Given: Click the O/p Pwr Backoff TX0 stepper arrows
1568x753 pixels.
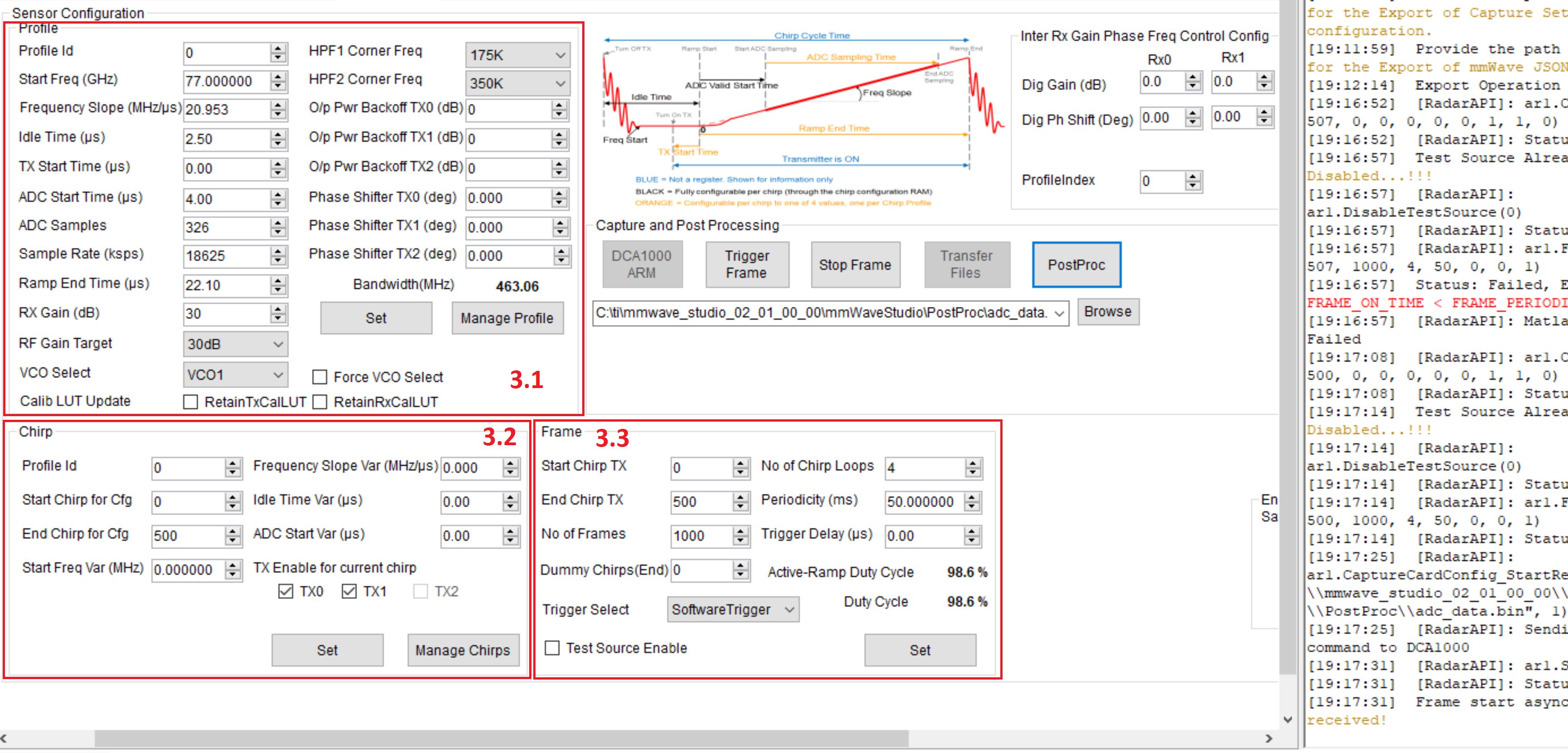Looking at the screenshot, I should [560, 110].
